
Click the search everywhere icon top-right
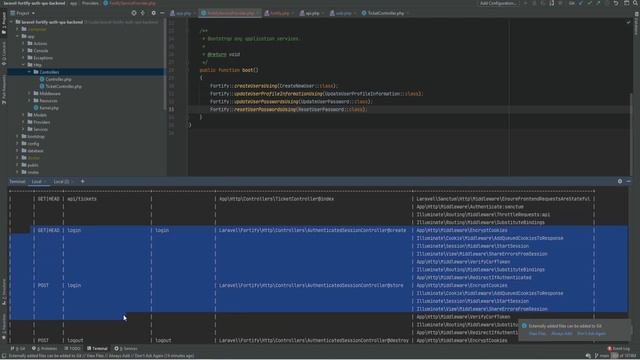point(636,3)
